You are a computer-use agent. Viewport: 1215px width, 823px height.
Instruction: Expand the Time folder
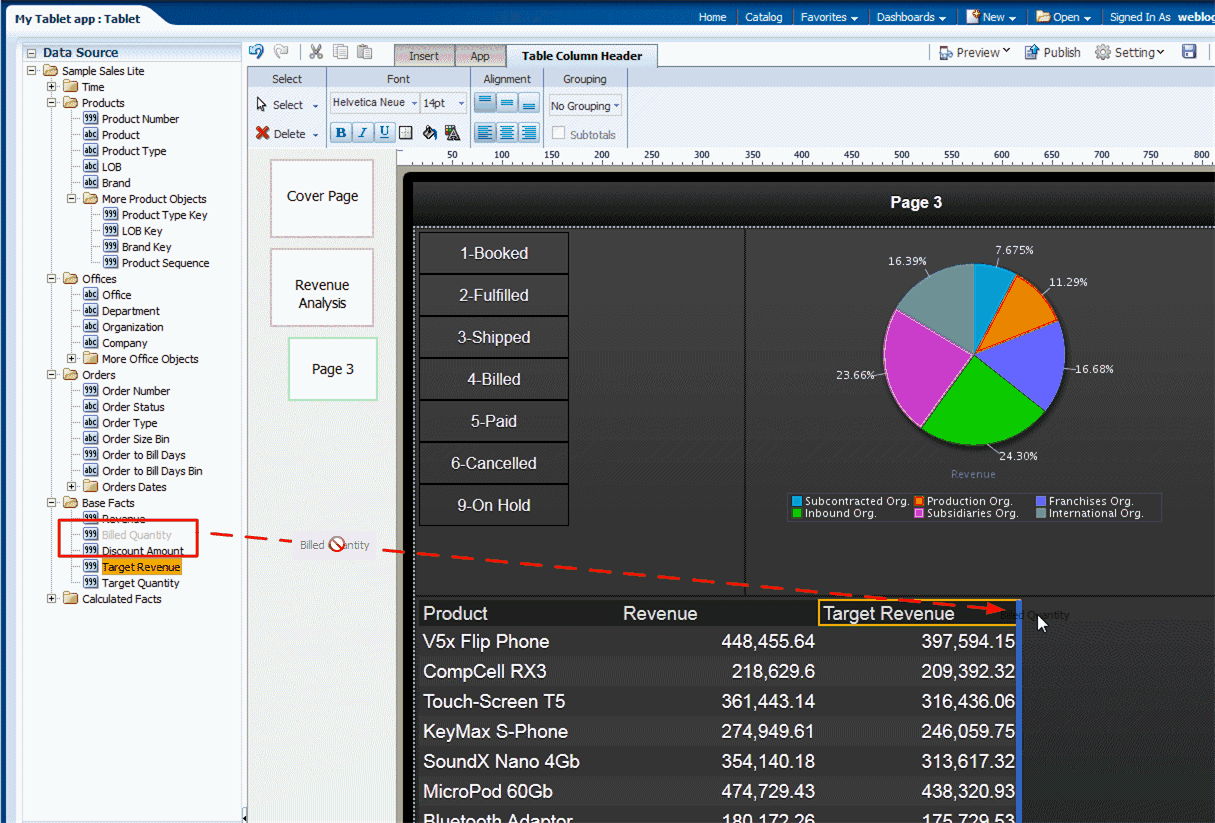coord(52,87)
